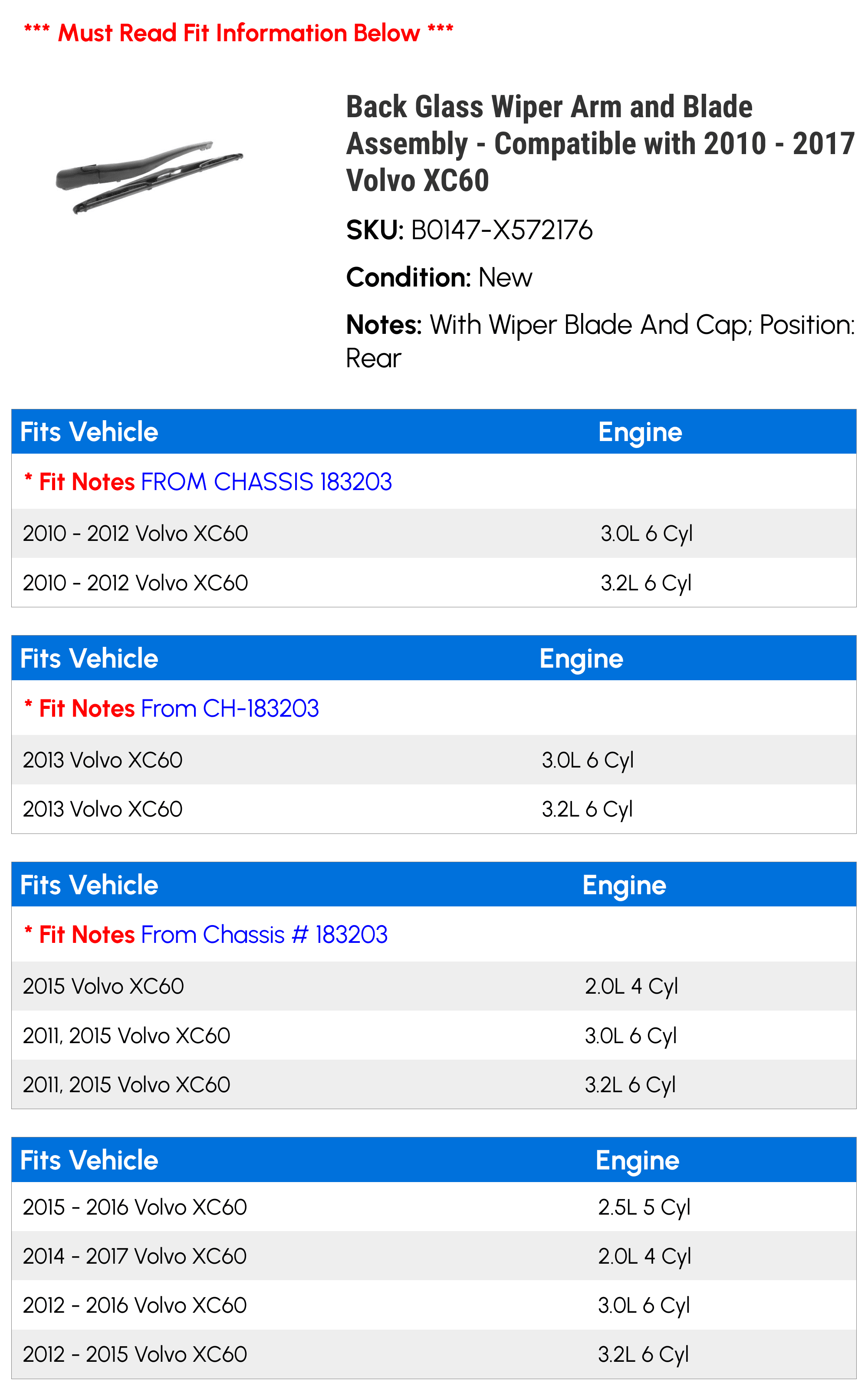This screenshot has width=868, height=1390.
Task: Click the wiper arm product image
Action: click(x=149, y=177)
